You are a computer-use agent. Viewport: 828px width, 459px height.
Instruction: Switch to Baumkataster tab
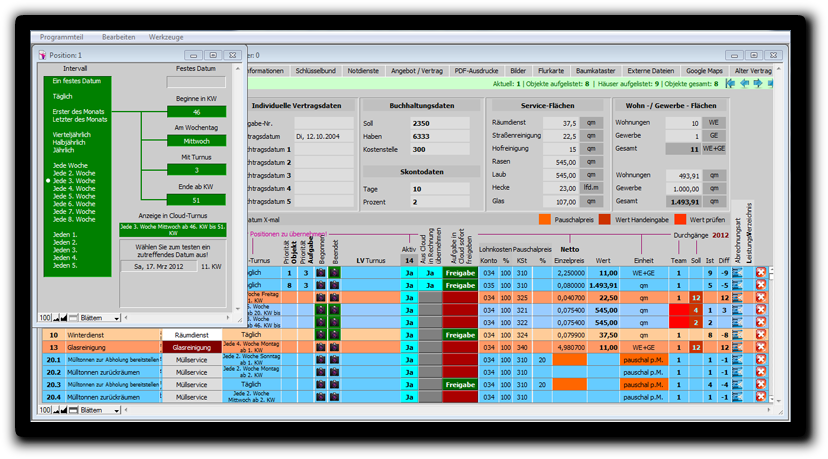pyautogui.click(x=595, y=71)
